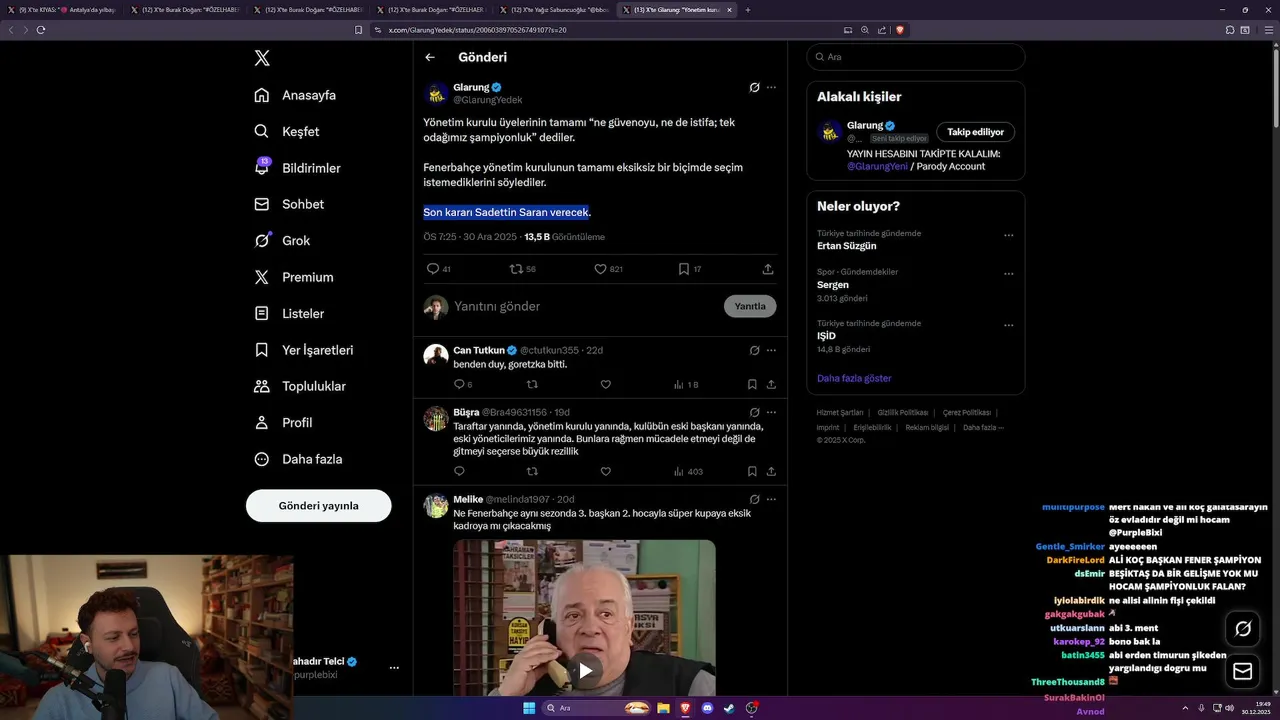Click Grok icon on Büşra's reply

754,412
